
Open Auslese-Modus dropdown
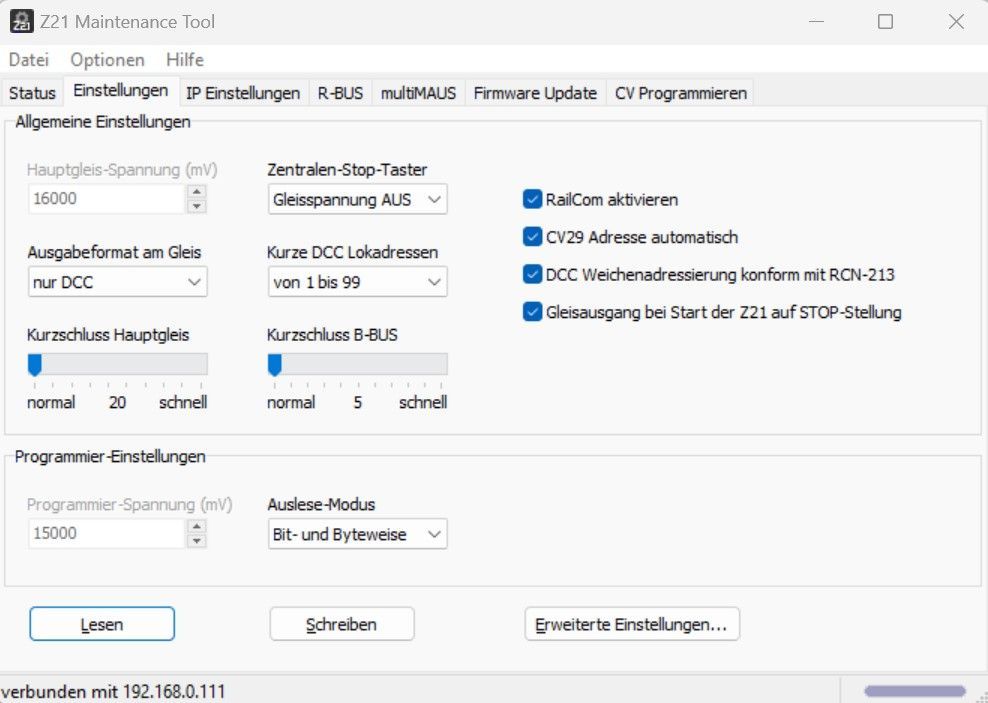pyautogui.click(x=357, y=534)
